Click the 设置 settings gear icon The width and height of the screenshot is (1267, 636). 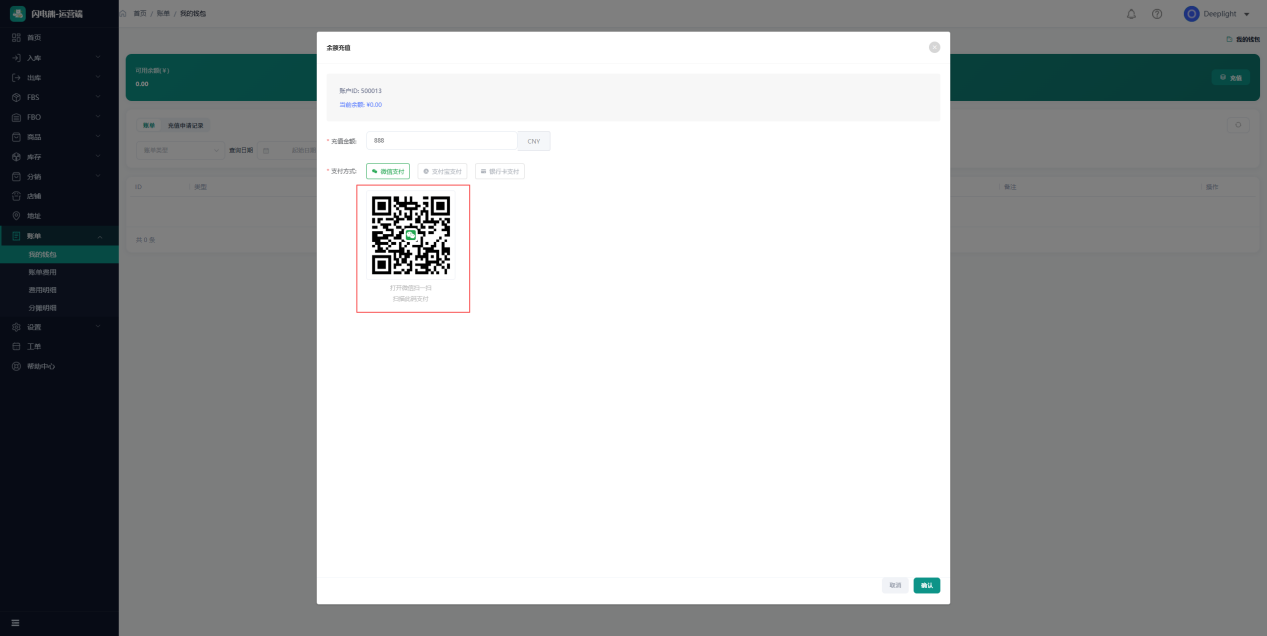(x=16, y=327)
